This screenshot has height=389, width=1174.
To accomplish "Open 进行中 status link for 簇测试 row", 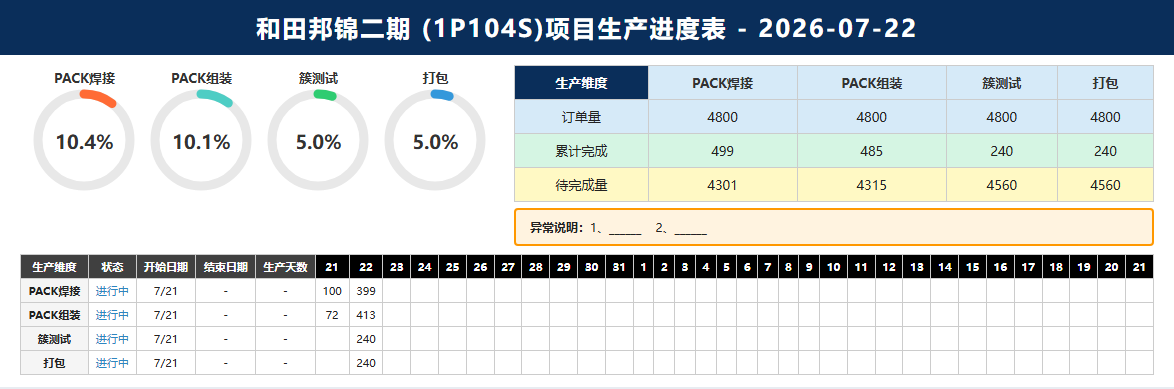I will [x=112, y=339].
